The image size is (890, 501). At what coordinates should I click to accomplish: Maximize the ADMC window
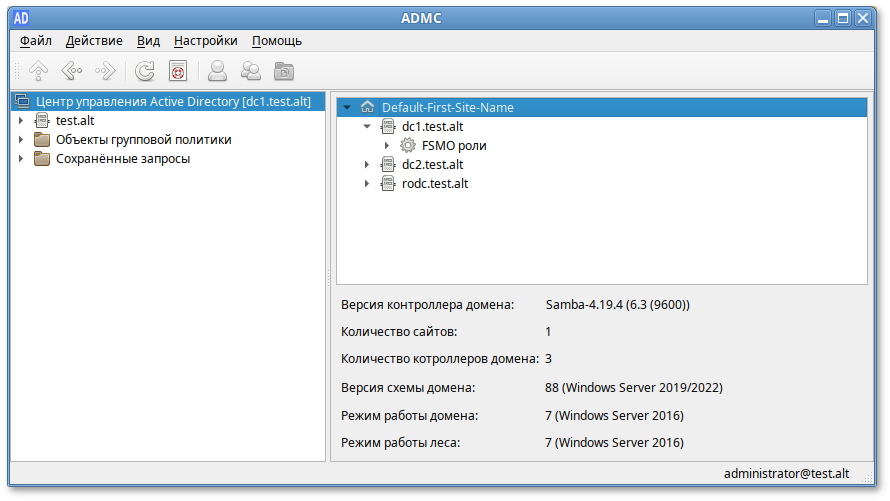tap(843, 18)
